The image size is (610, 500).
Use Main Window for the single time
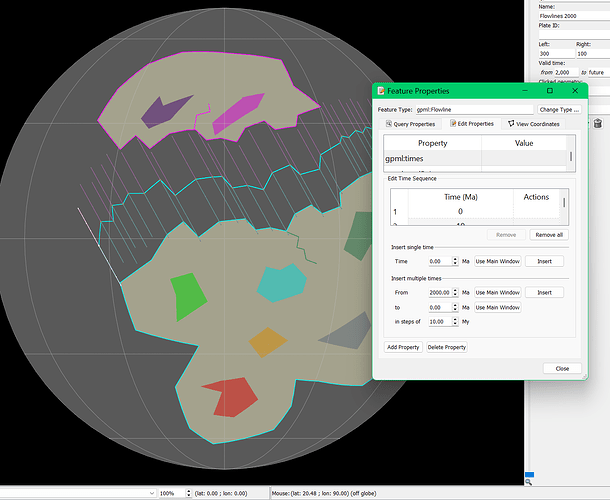click(x=497, y=260)
